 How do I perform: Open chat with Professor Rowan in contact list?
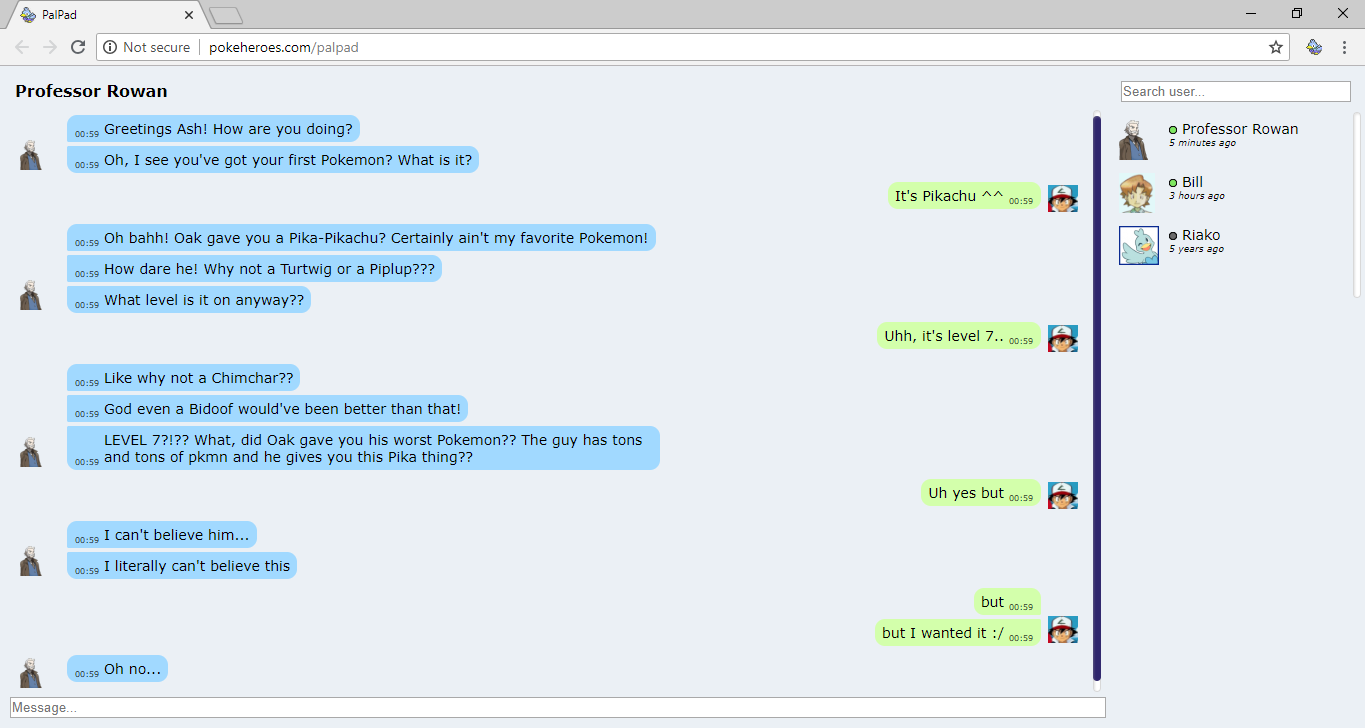1233,137
